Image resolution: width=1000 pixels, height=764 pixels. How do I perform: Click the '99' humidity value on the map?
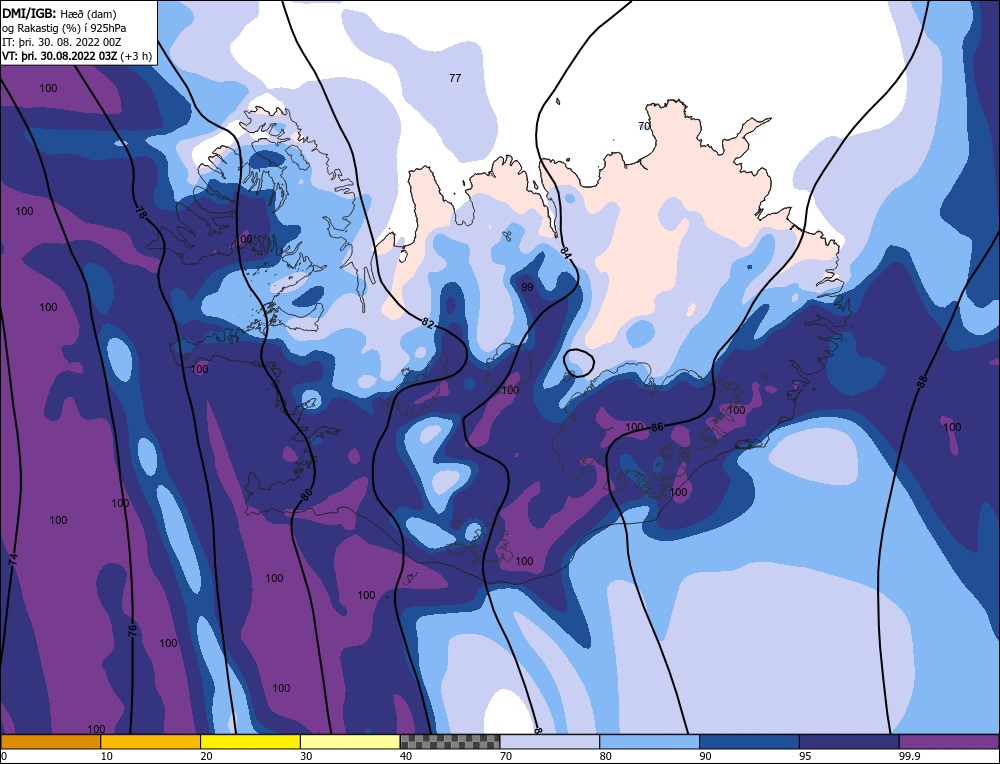tap(527, 288)
